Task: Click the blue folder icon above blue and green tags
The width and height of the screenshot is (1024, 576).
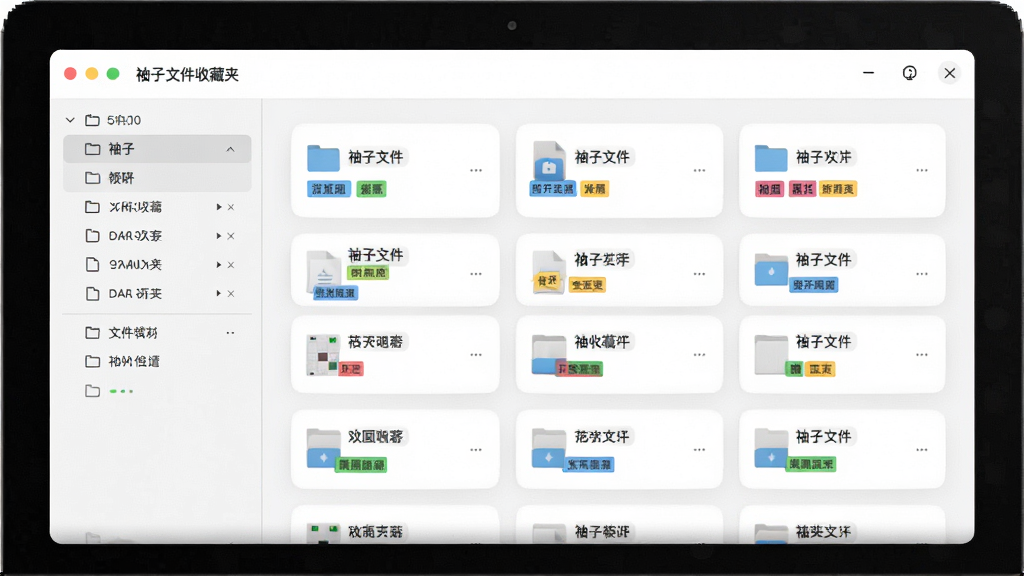Action: click(323, 158)
